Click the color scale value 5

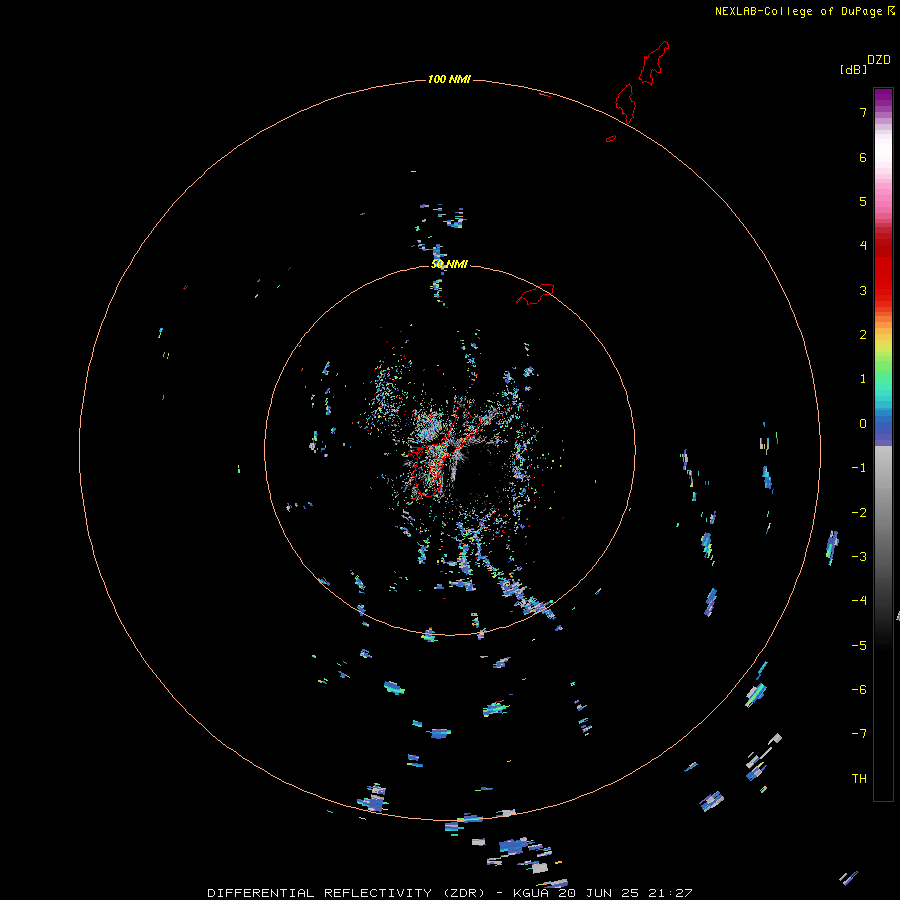(863, 201)
